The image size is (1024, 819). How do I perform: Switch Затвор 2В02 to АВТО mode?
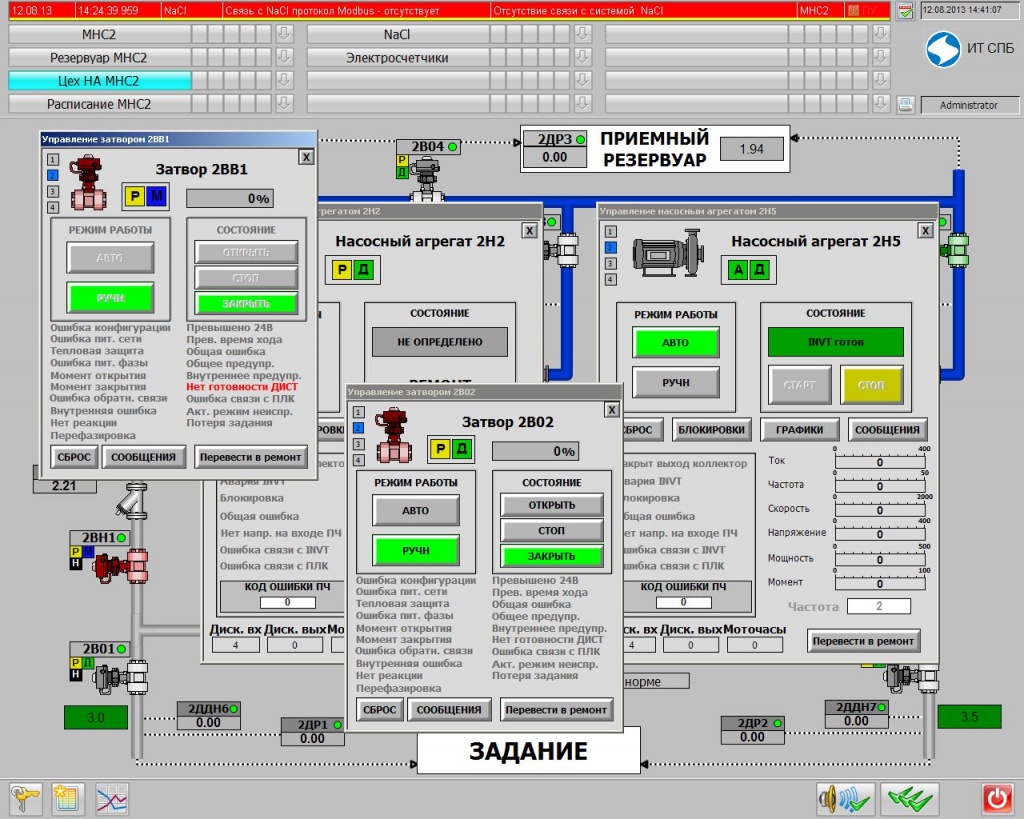tap(416, 510)
